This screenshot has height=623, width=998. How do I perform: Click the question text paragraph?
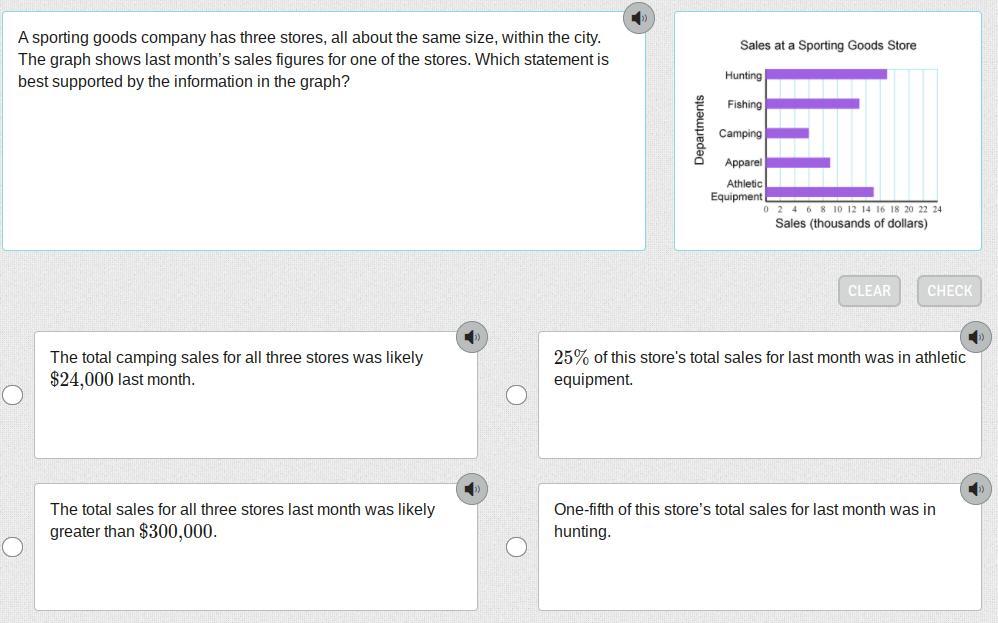pyautogui.click(x=313, y=59)
